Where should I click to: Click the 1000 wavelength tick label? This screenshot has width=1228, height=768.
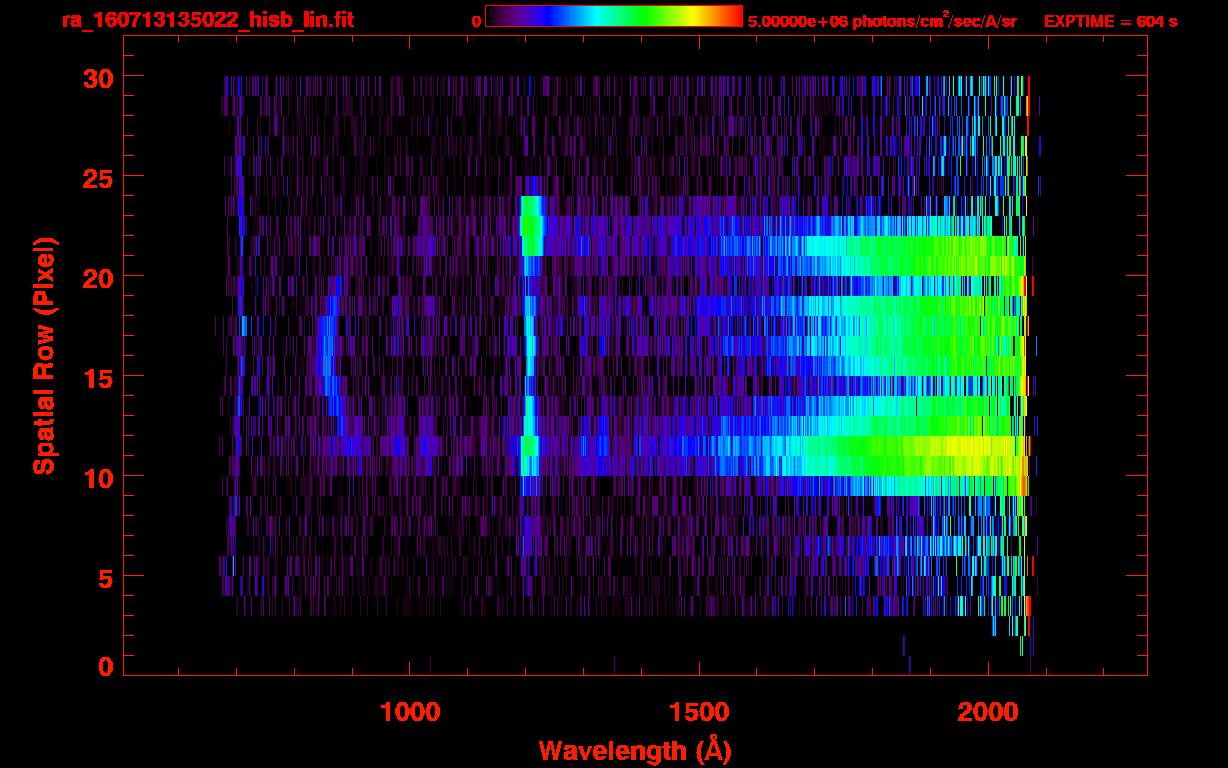pyautogui.click(x=410, y=712)
